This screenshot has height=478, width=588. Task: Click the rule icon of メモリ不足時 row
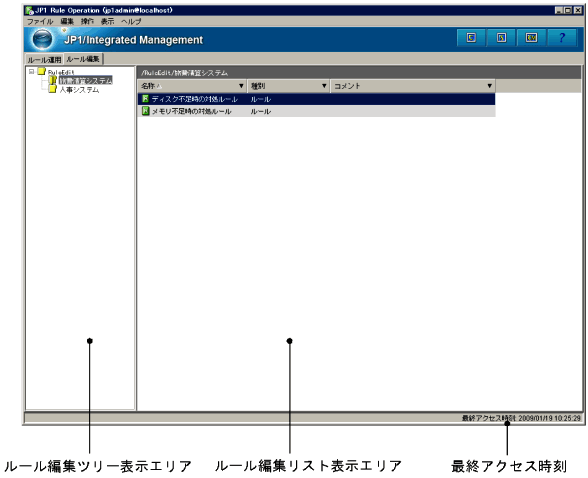(146, 111)
